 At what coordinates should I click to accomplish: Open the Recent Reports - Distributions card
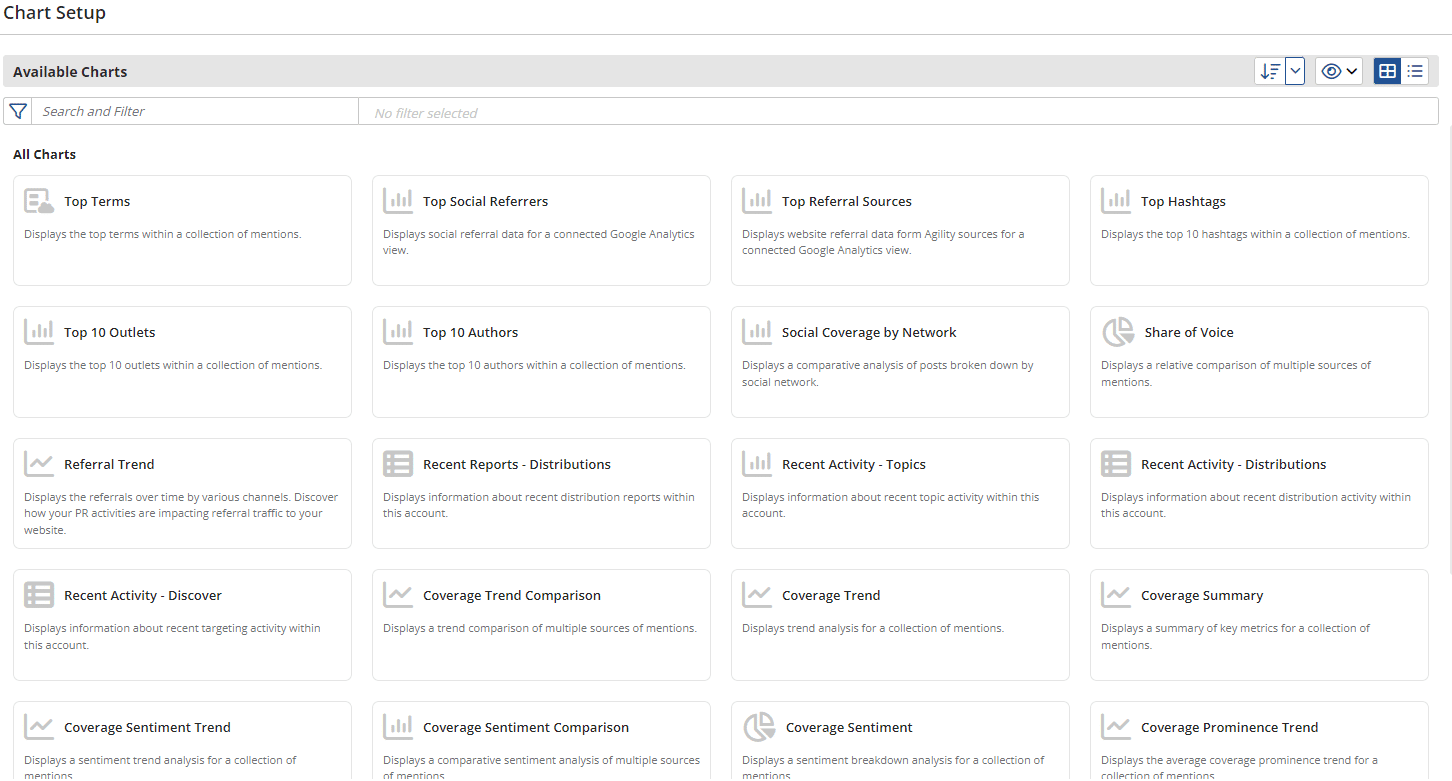pyautogui.click(x=541, y=493)
